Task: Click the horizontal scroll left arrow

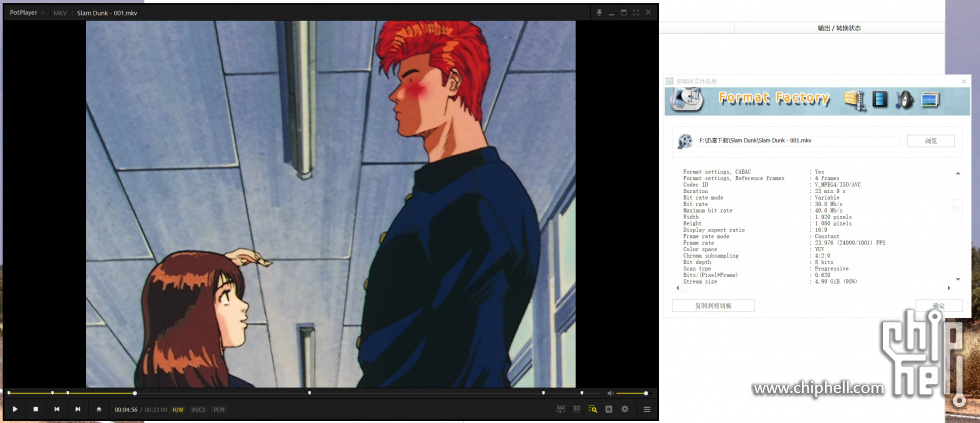Action: point(677,288)
